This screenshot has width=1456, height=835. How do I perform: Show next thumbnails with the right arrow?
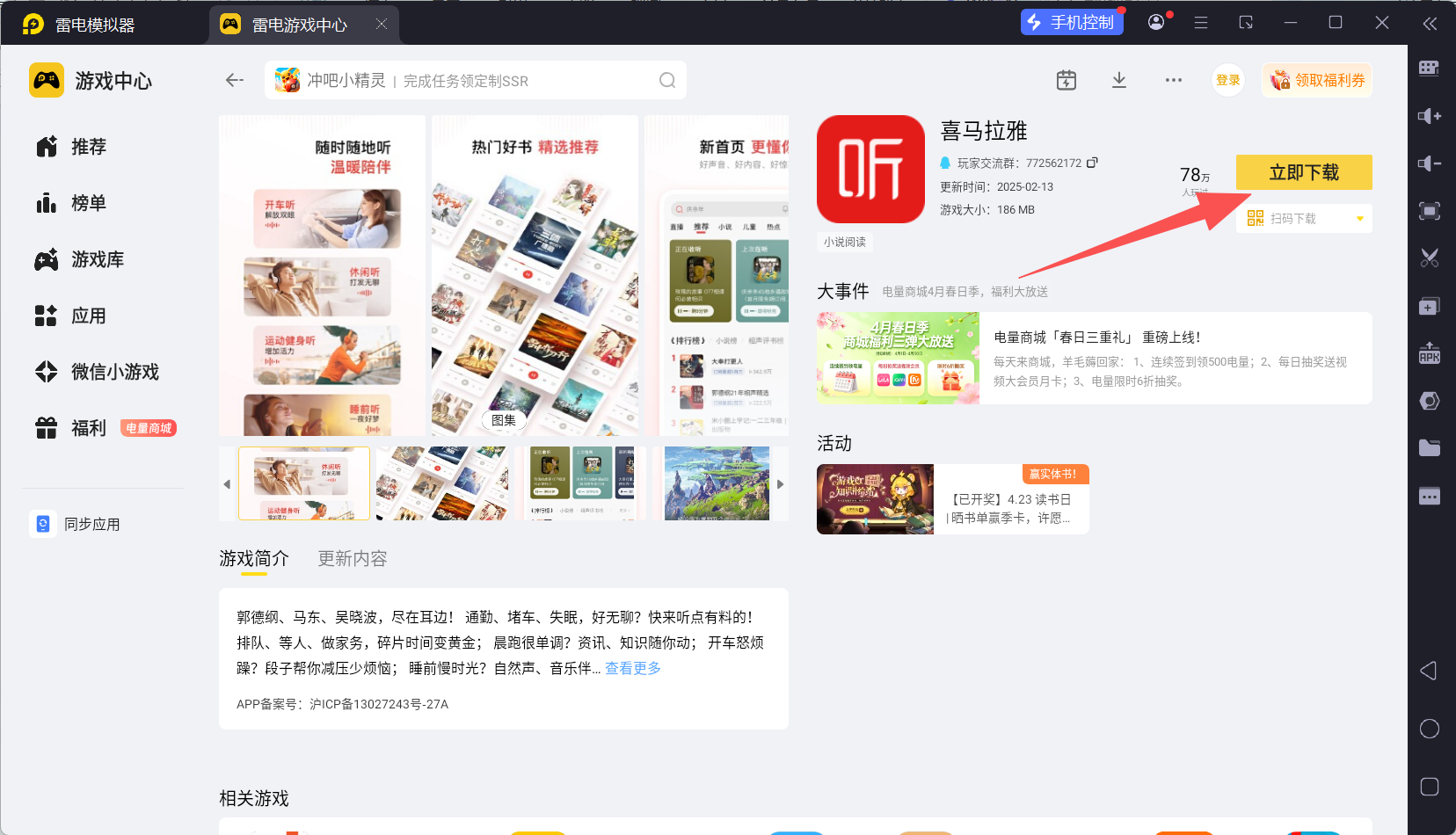point(780,483)
